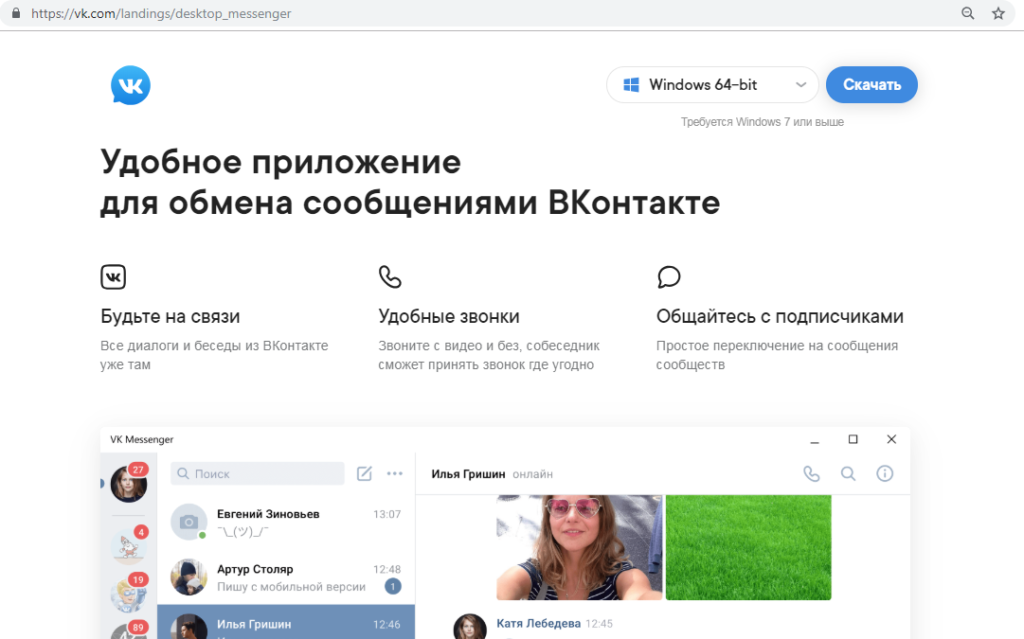1024x639 pixels.
Task: Click Артур Столяр's avatar in the list
Action: [189, 577]
